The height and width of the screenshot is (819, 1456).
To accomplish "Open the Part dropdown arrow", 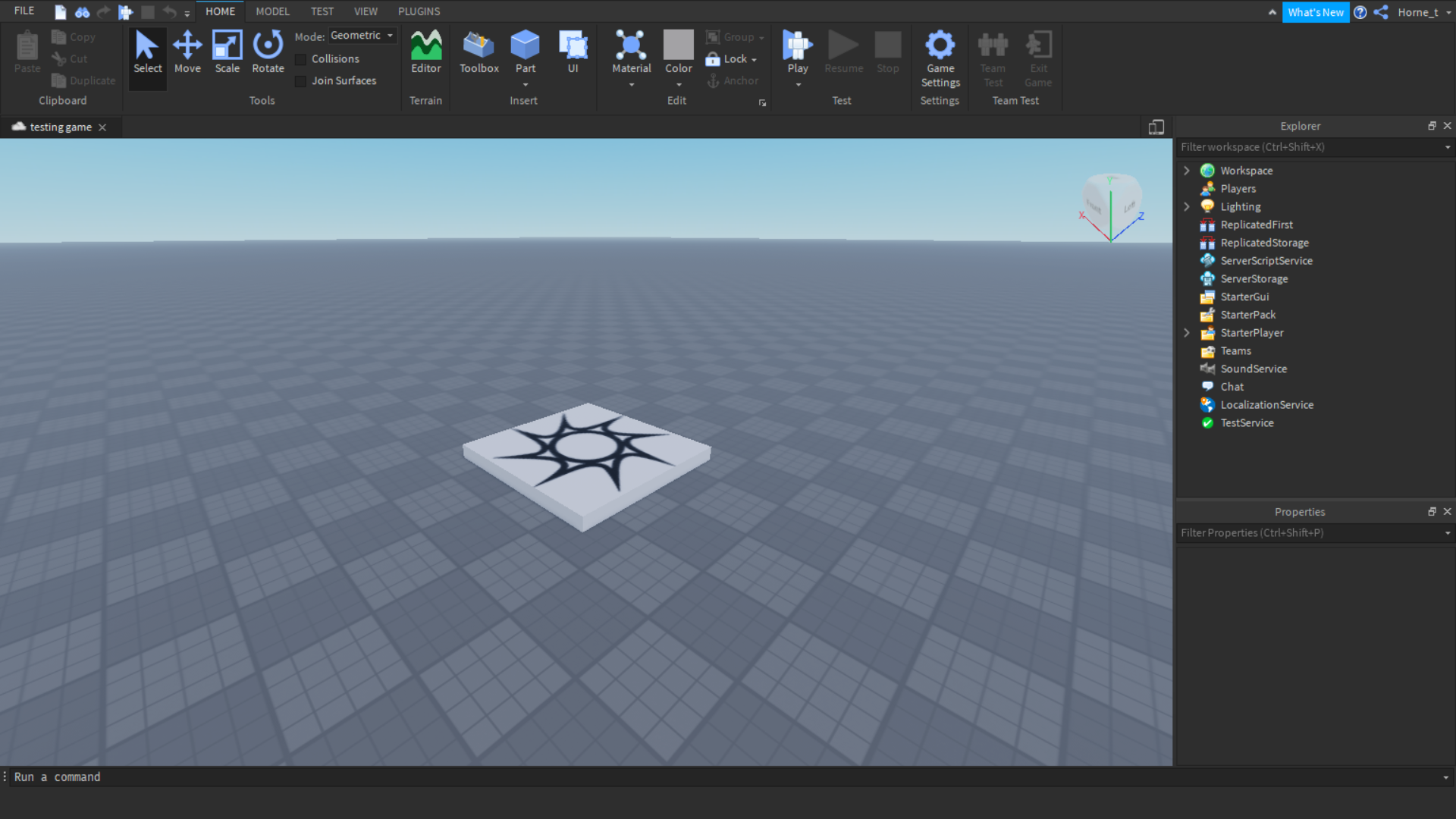I will [x=525, y=85].
